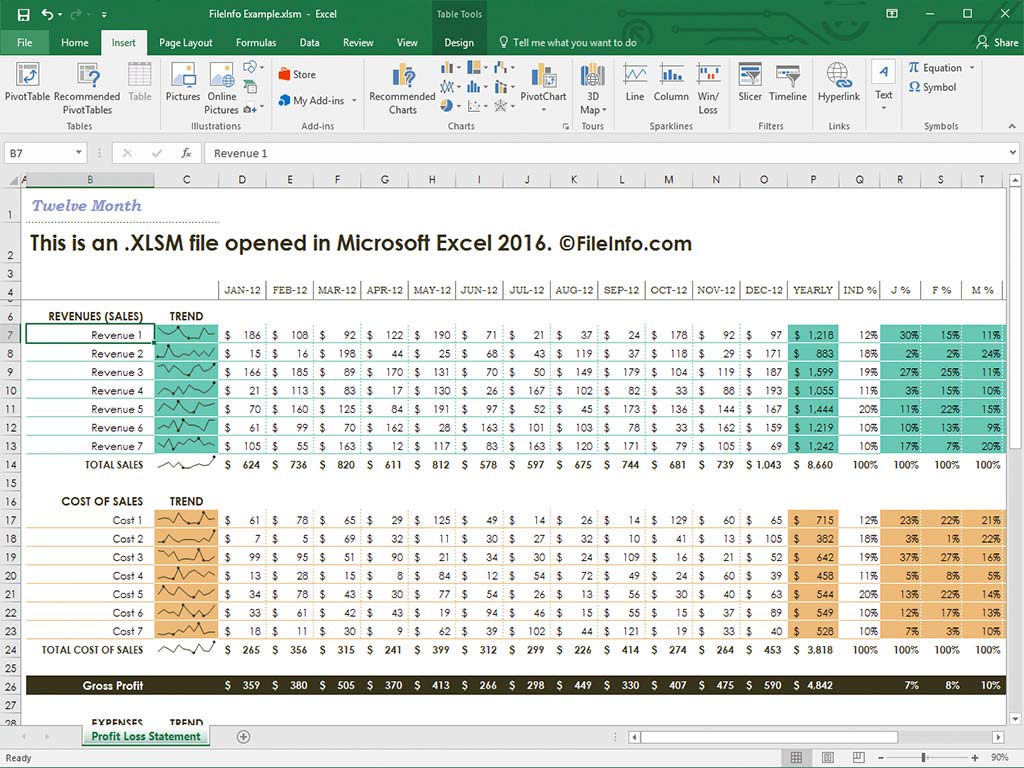Screen dimensions: 1024x768
Task: Expand My Add-ins dropdown arrow
Action: pyautogui.click(x=355, y=101)
